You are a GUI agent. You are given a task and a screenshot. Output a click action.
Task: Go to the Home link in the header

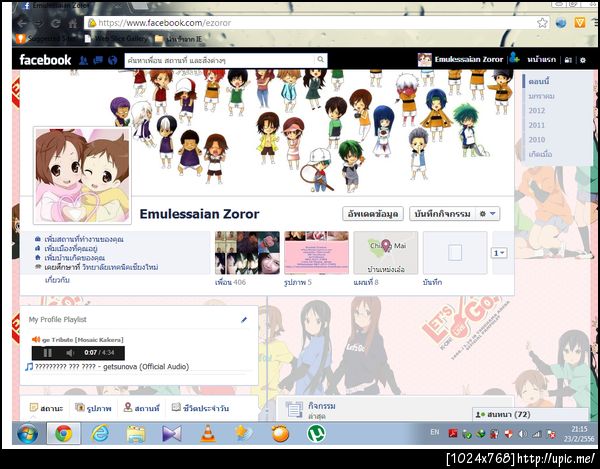click(x=541, y=60)
